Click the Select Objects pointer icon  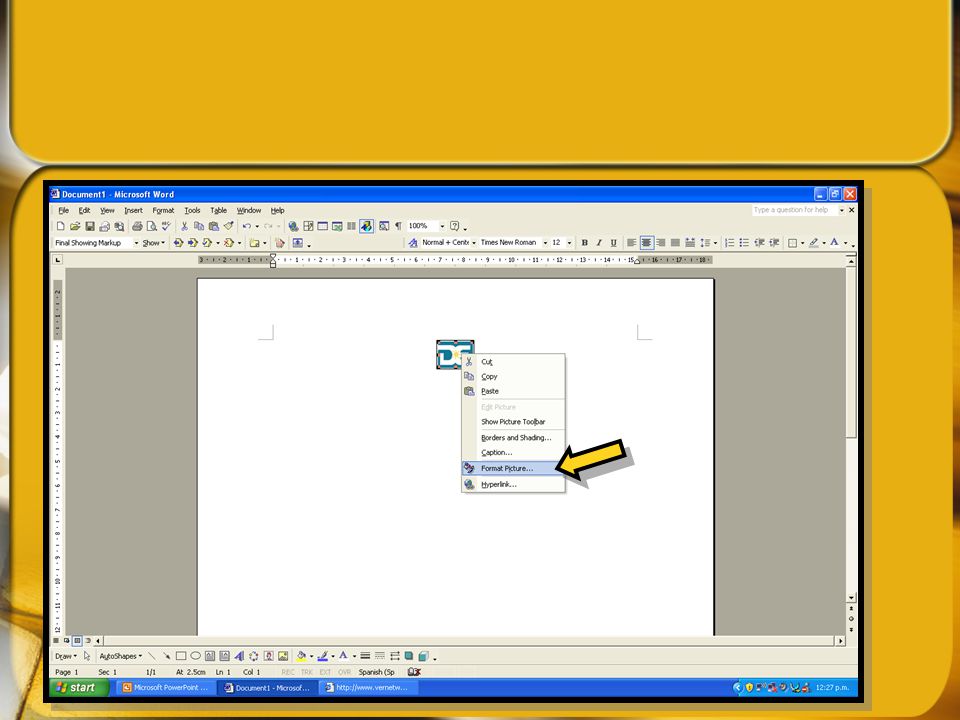tap(87, 656)
